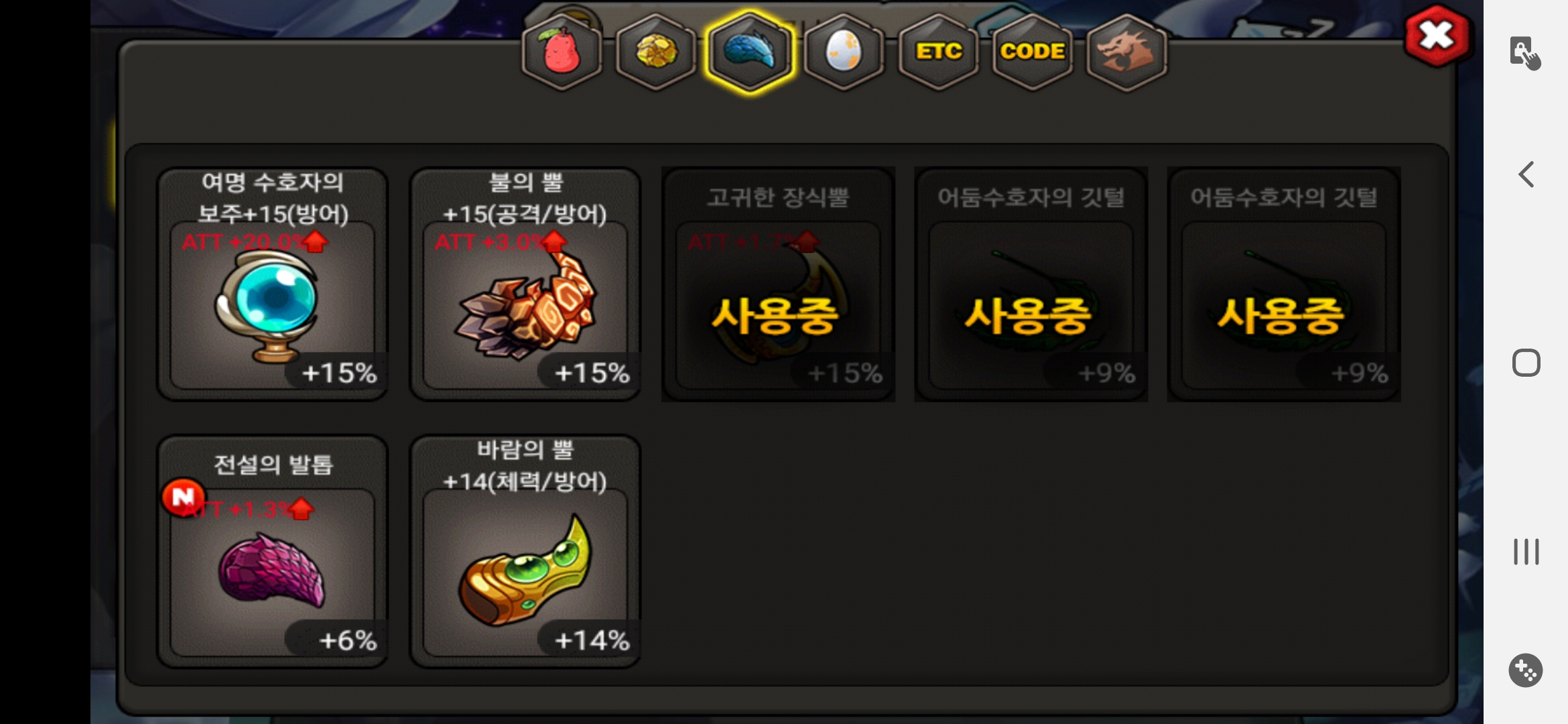Tap the equipped 고귀한 장식뿔 item
Screen dimensions: 1568x724
[778, 284]
